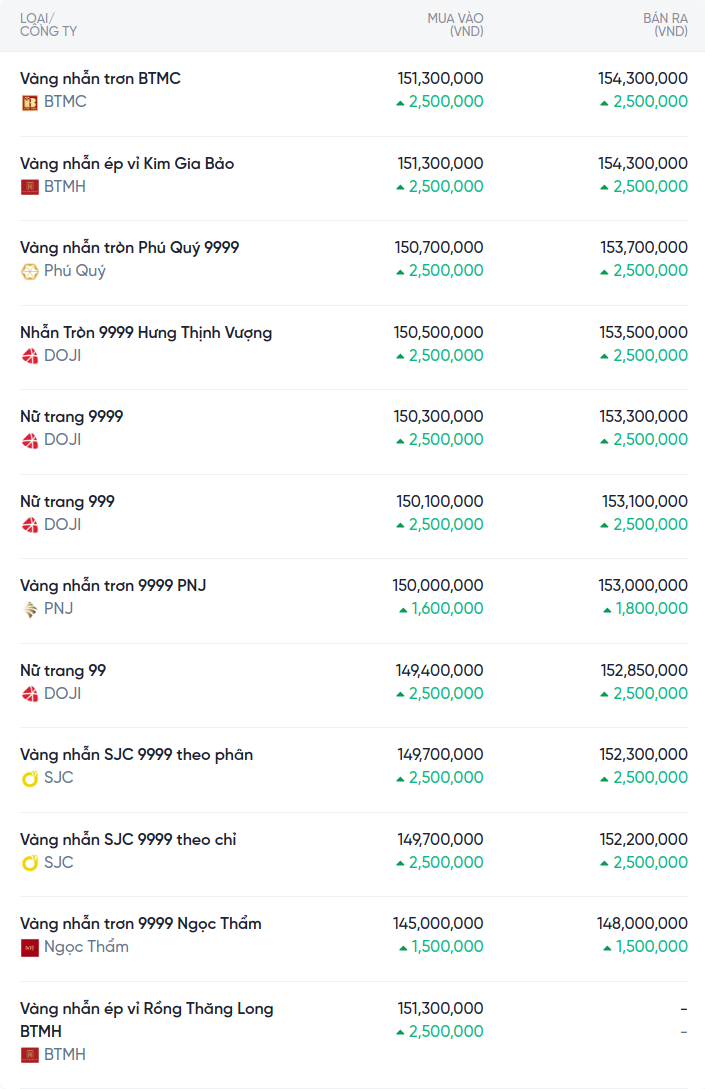Click the Ngọc Thẩm company name label
The width and height of the screenshot is (705, 1089).
pyautogui.click(x=86, y=947)
